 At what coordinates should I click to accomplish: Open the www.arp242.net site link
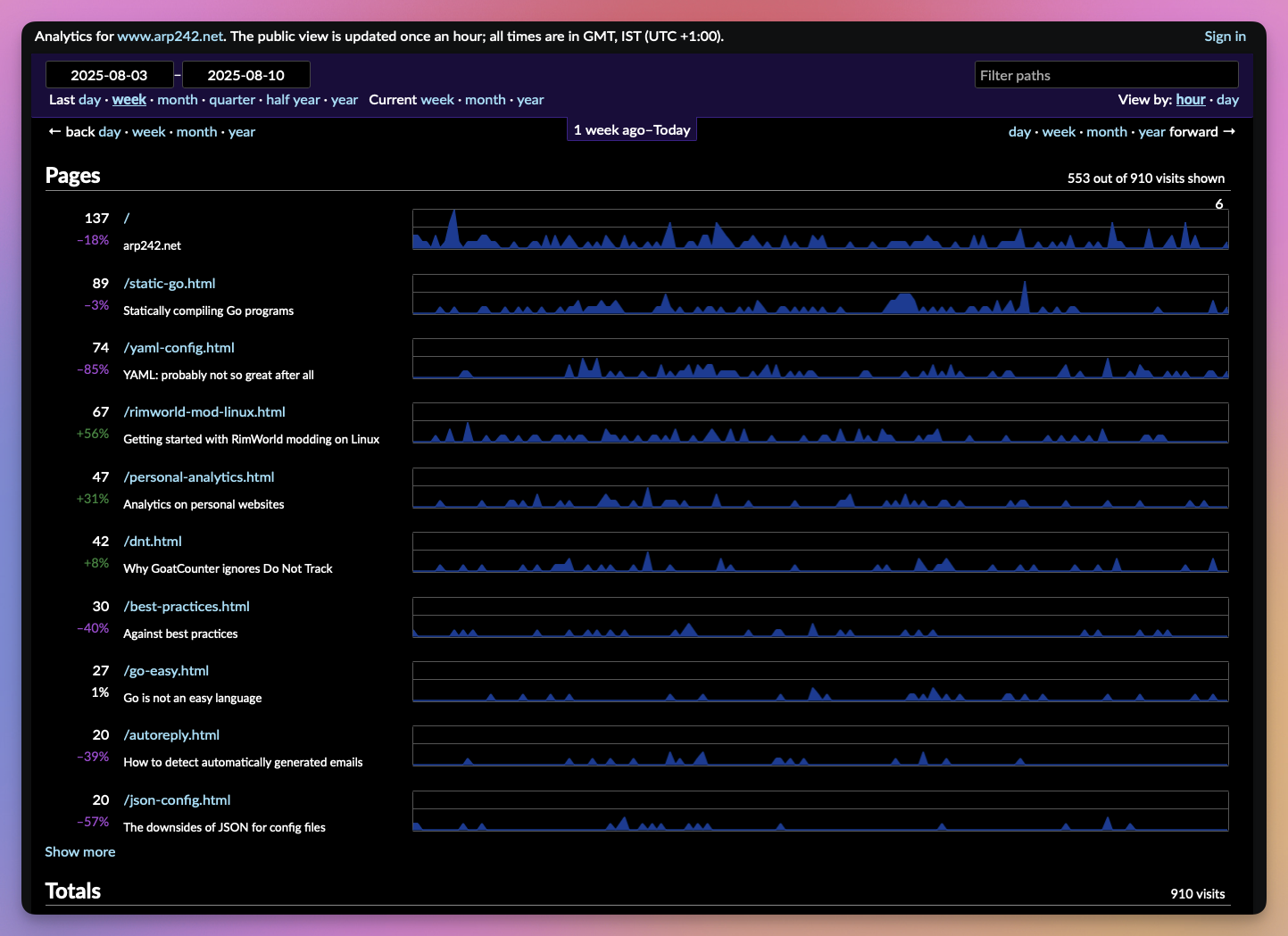pyautogui.click(x=170, y=37)
